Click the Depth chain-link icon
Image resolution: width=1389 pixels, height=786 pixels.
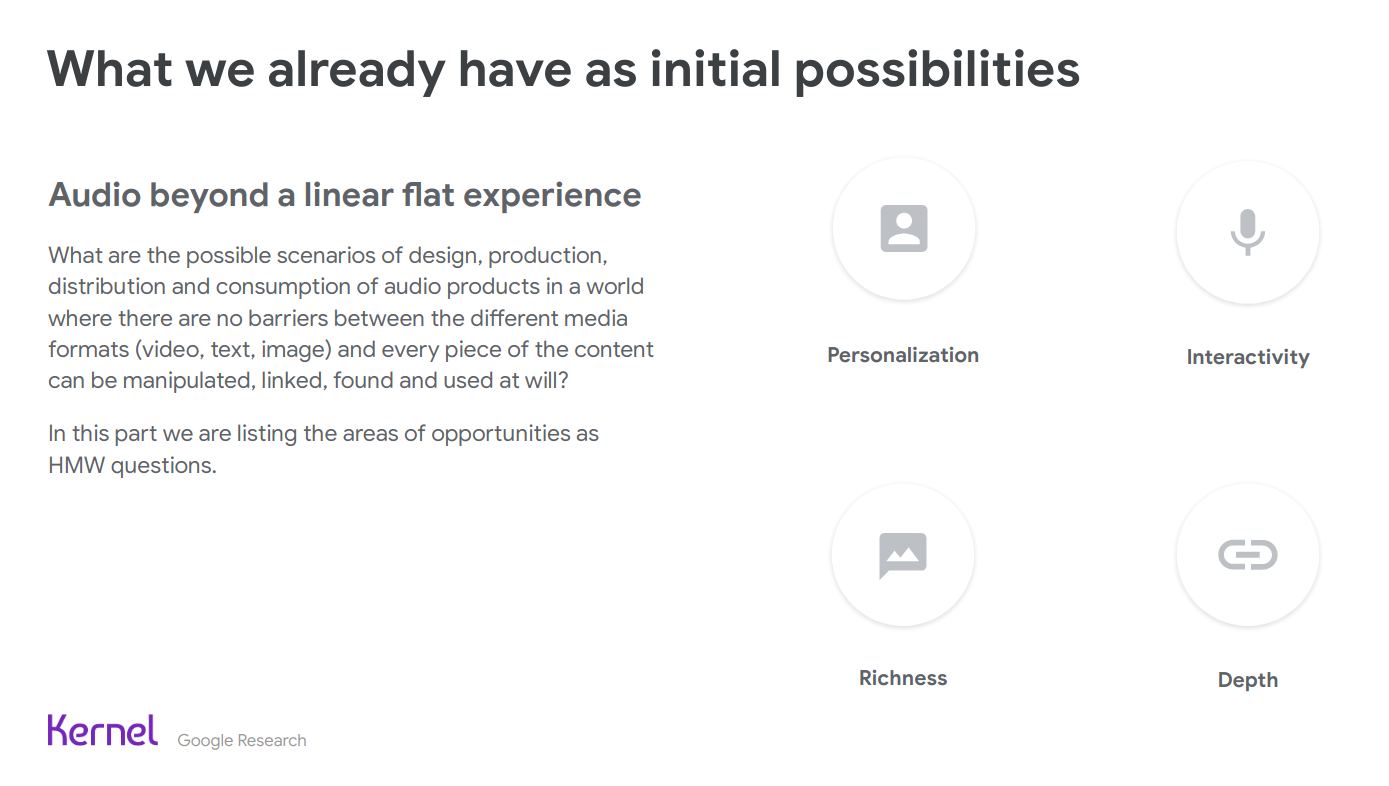(1247, 555)
